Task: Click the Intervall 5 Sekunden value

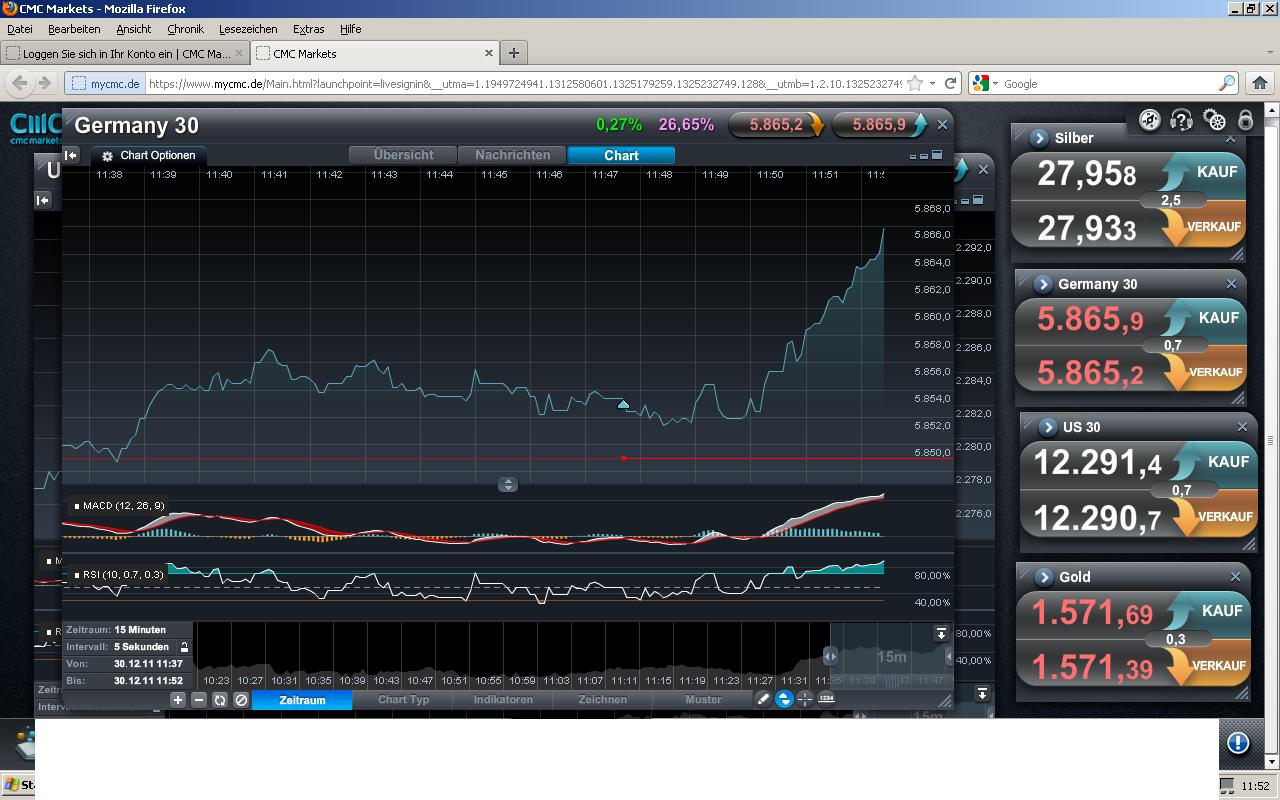Action: 142,647
